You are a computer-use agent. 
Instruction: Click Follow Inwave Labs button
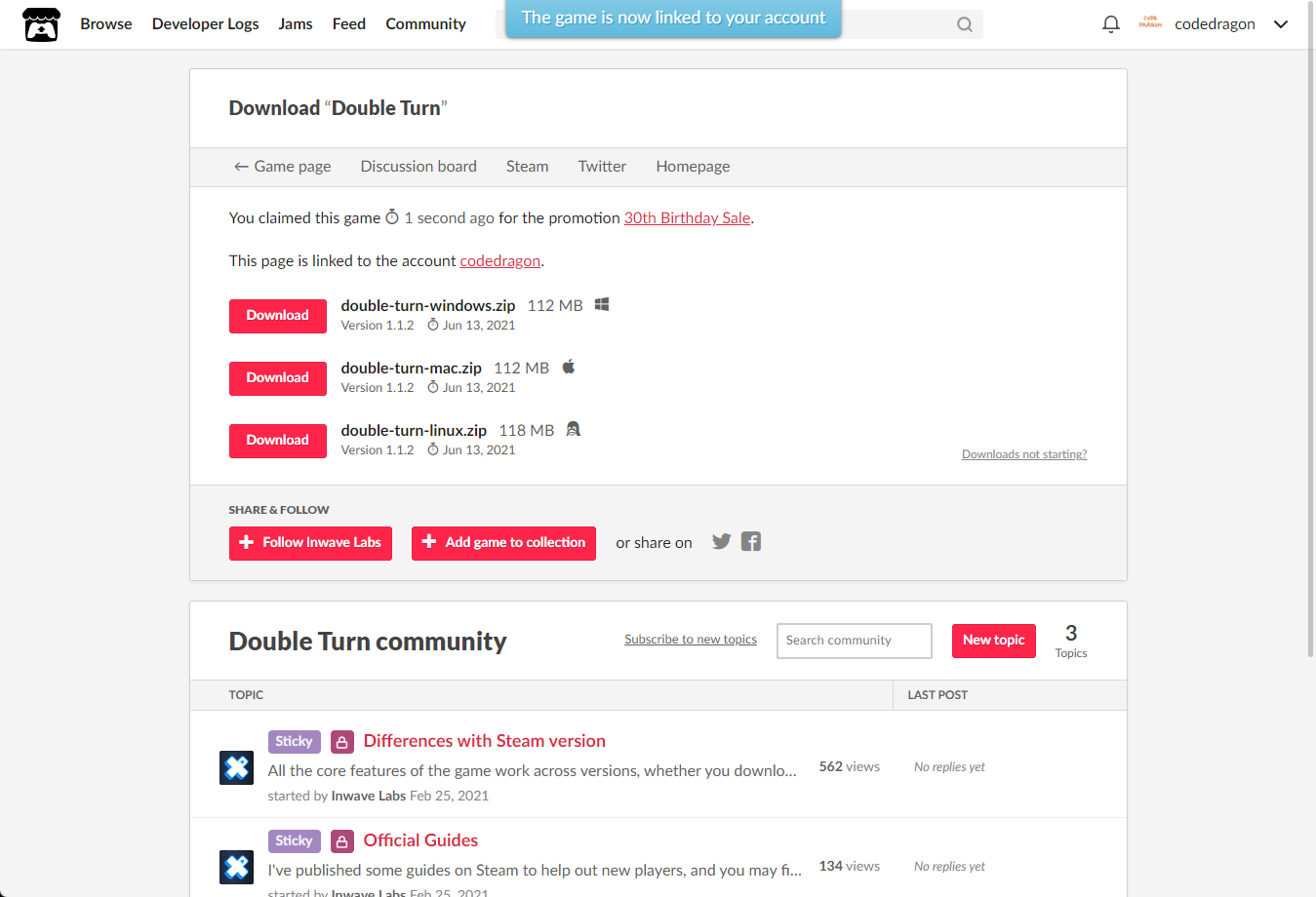tap(310, 543)
